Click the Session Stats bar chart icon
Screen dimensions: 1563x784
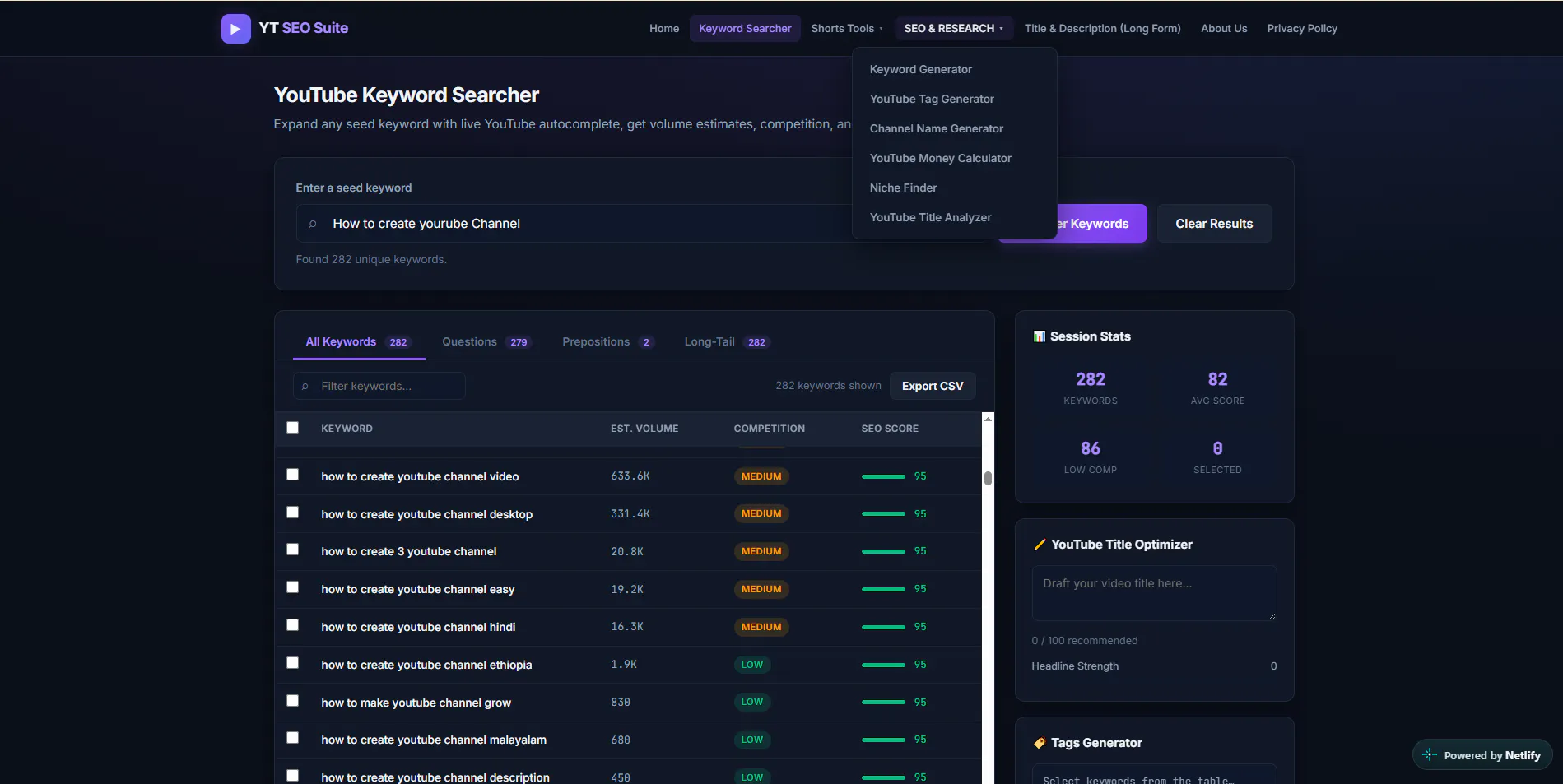click(1040, 336)
